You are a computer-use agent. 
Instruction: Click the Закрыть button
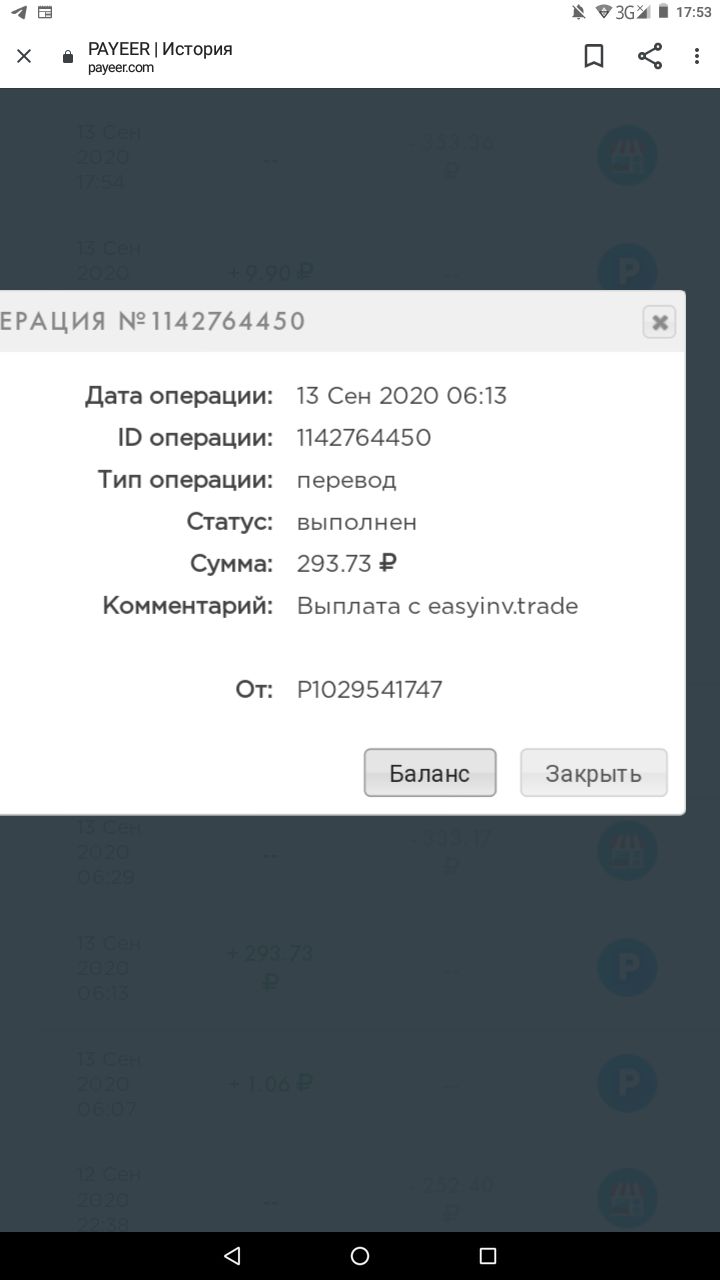pyautogui.click(x=593, y=773)
